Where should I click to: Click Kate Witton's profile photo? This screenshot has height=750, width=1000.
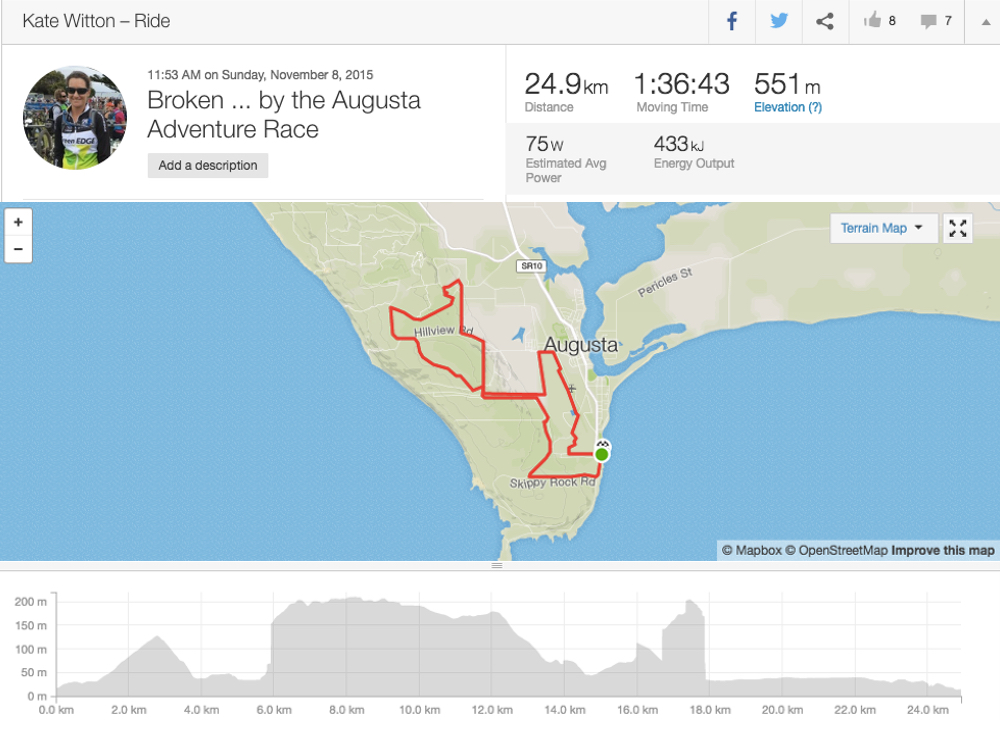pyautogui.click(x=75, y=117)
